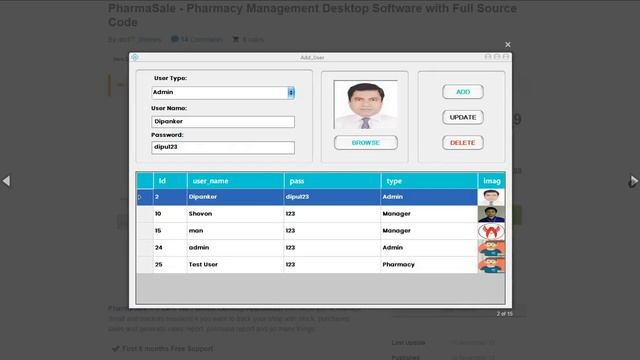The image size is (640, 360).
Task: Click the Manager type cell in Shovon row
Action: point(429,214)
